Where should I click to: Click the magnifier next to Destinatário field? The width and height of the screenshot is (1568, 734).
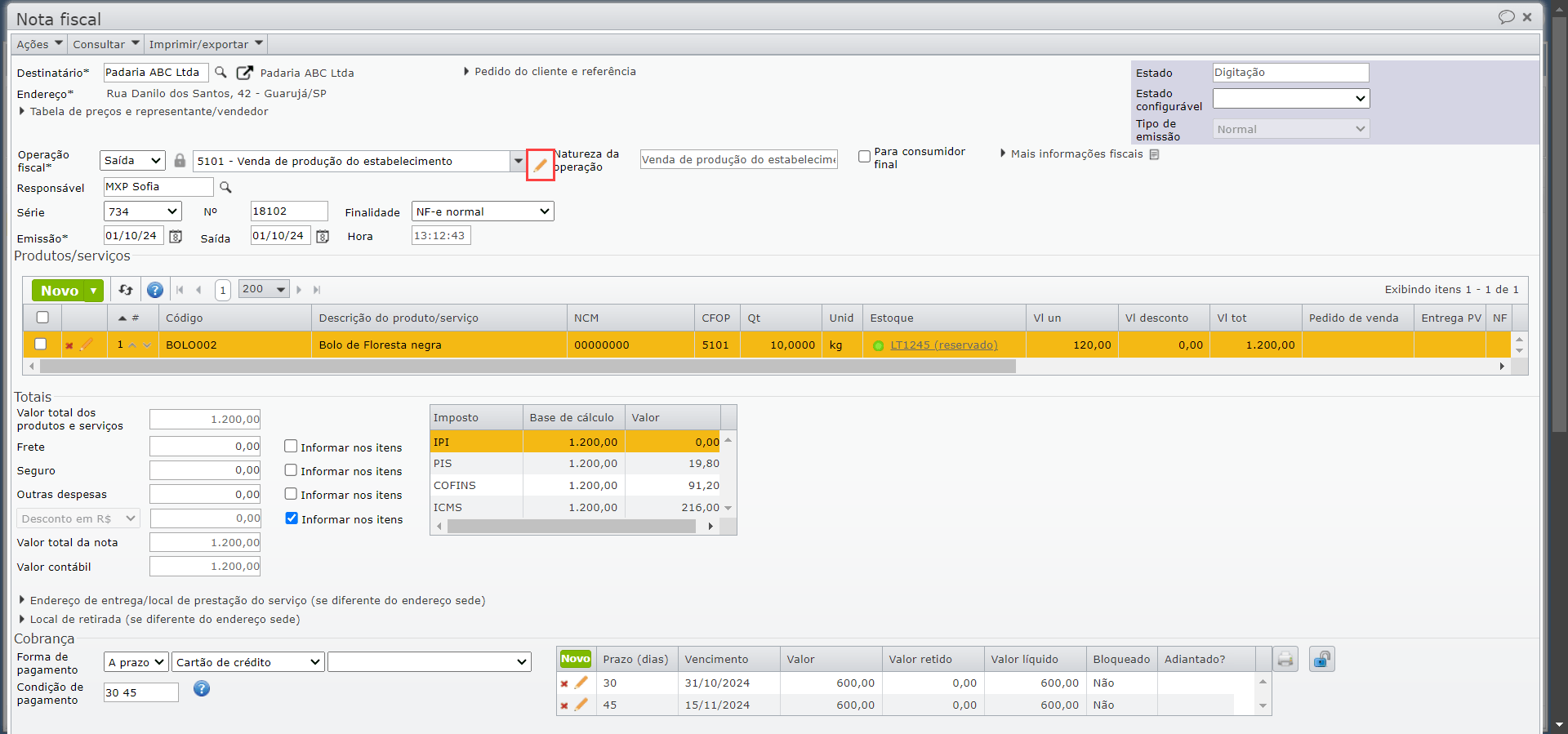pos(220,73)
